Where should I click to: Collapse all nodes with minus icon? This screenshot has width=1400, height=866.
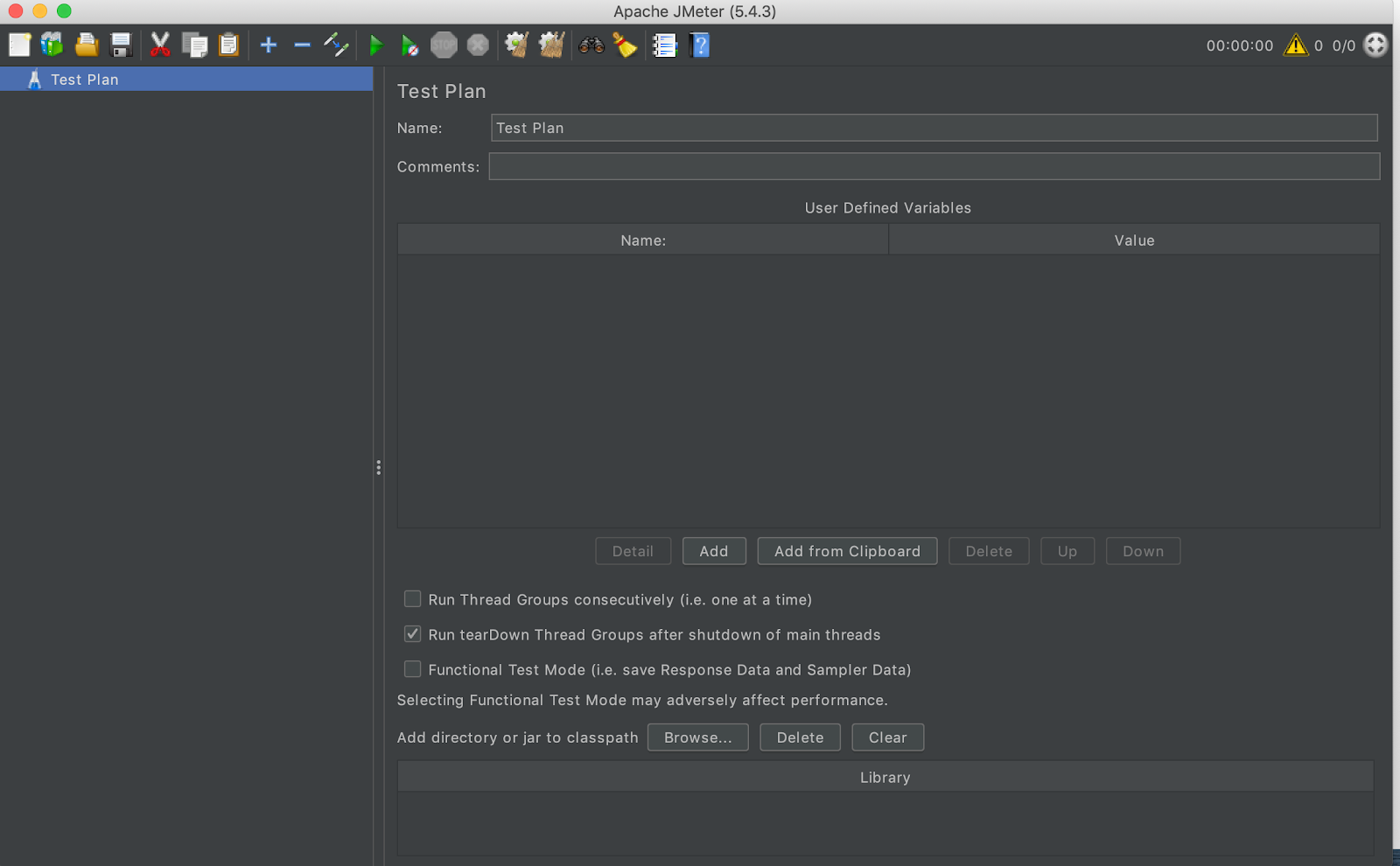303,45
